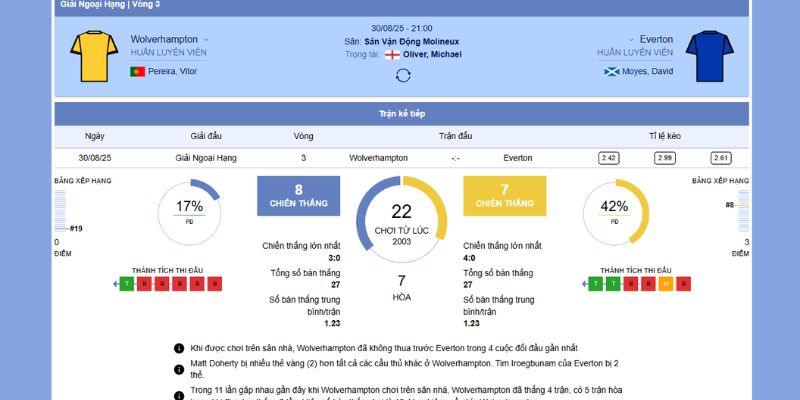800x400 pixels.
Task: Click Wolverhampton's #19 ranking bar marker
Action: tap(70, 228)
